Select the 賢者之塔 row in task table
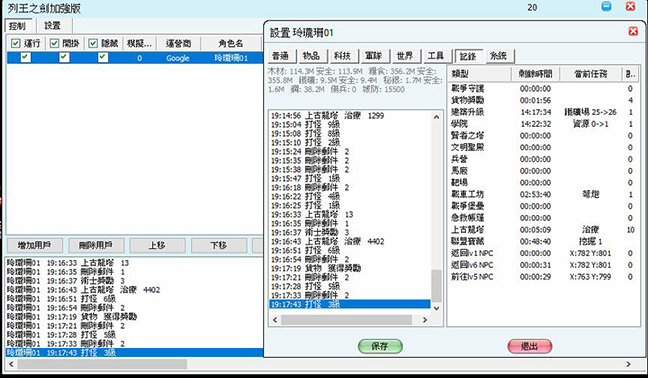Image resolution: width=648 pixels, height=378 pixels. (543, 136)
